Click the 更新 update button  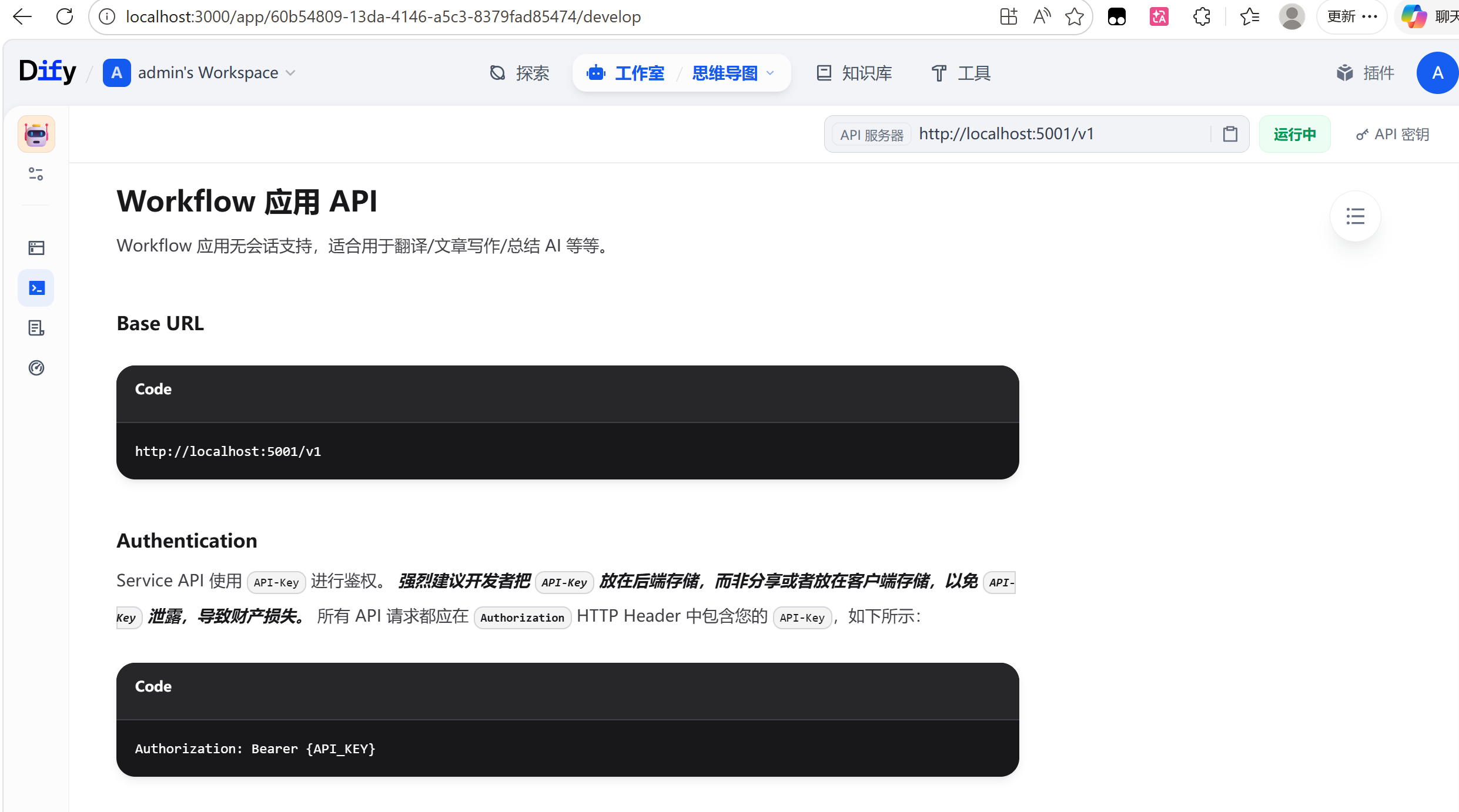click(x=1352, y=16)
